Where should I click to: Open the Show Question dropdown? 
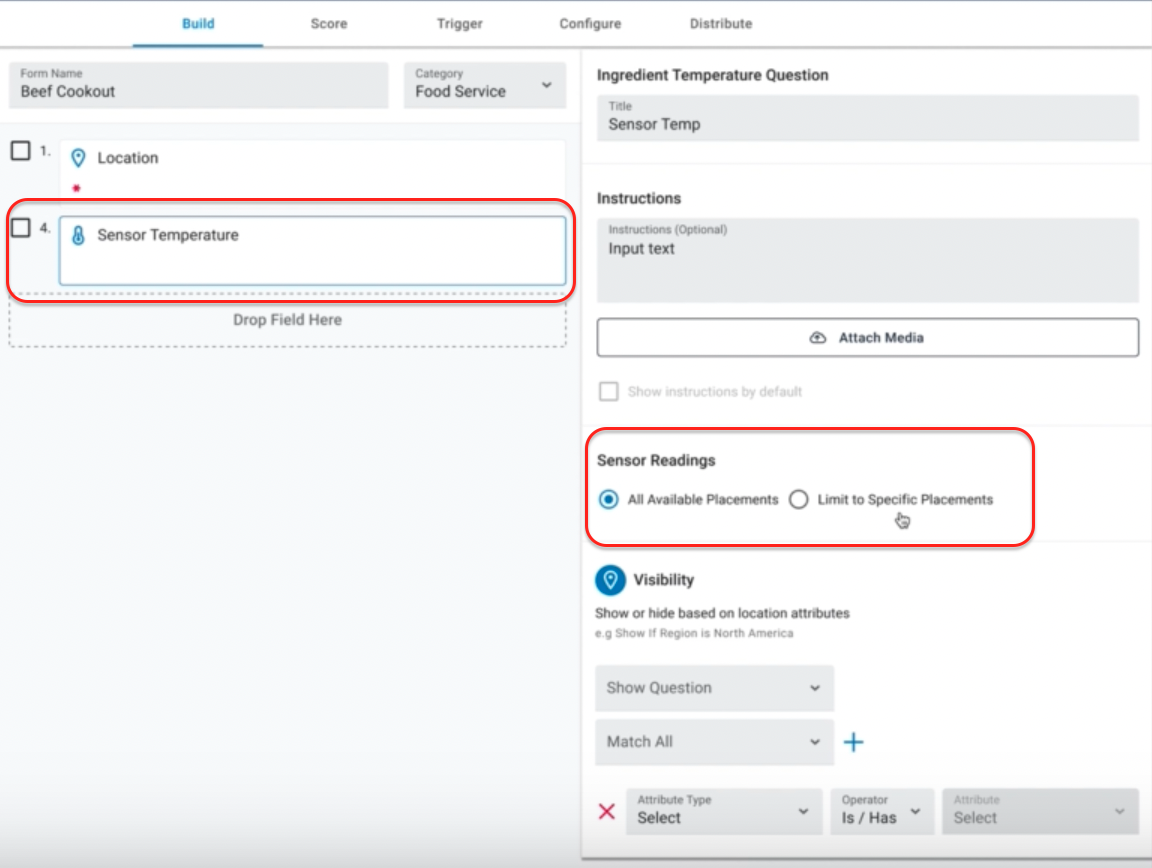click(x=713, y=688)
